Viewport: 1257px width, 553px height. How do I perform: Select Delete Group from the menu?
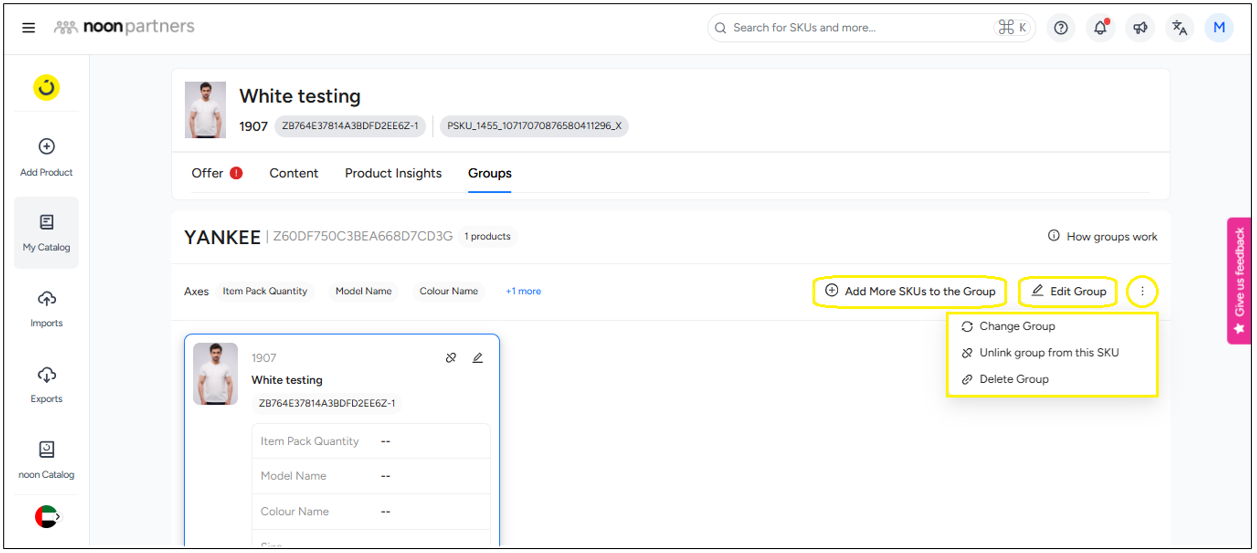pyautogui.click(x=1014, y=379)
